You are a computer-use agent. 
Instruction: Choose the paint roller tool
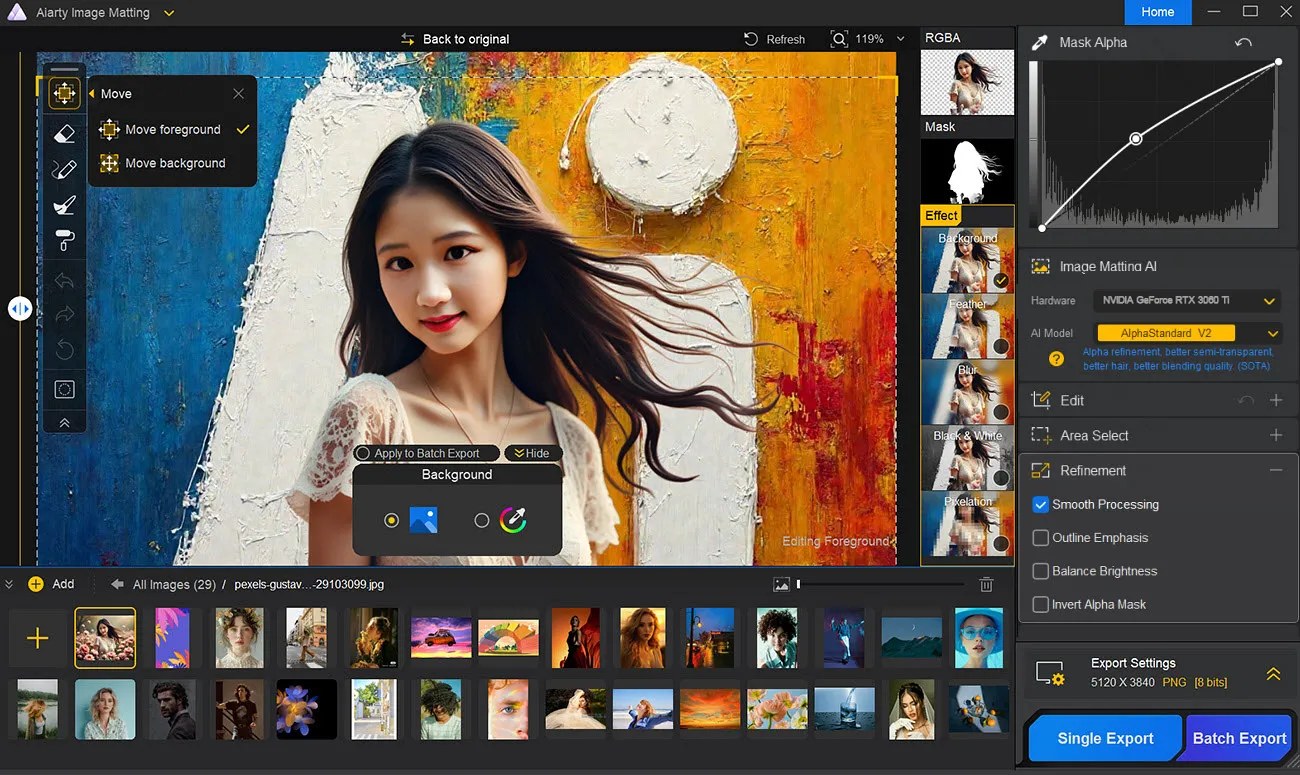point(64,240)
